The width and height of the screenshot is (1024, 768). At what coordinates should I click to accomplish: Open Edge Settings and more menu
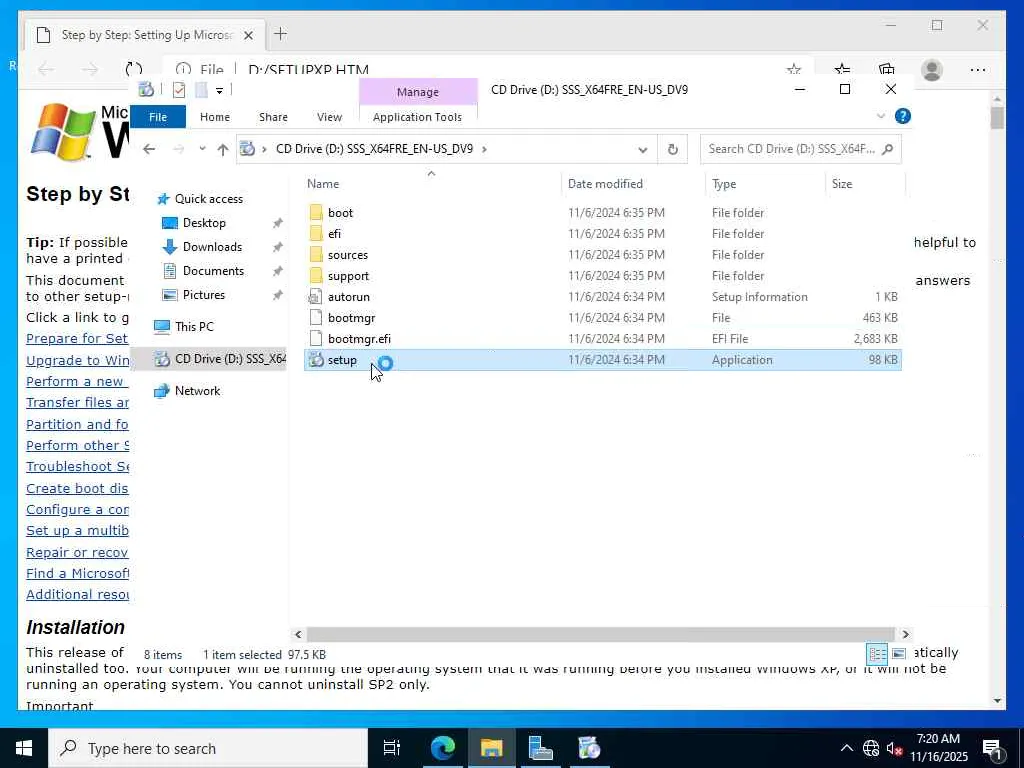tap(978, 70)
